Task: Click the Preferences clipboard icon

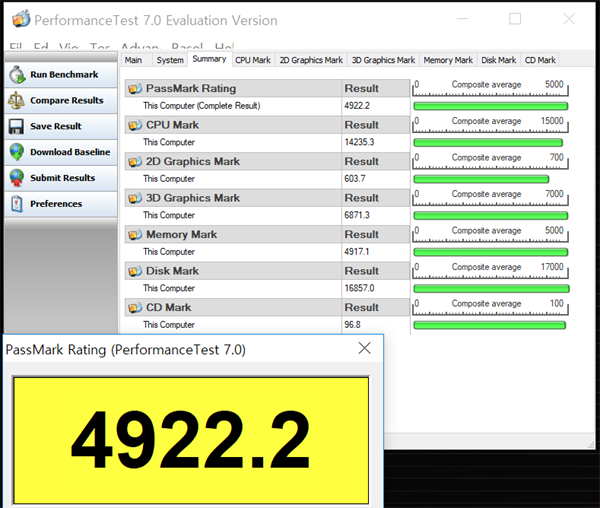Action: pos(16,204)
